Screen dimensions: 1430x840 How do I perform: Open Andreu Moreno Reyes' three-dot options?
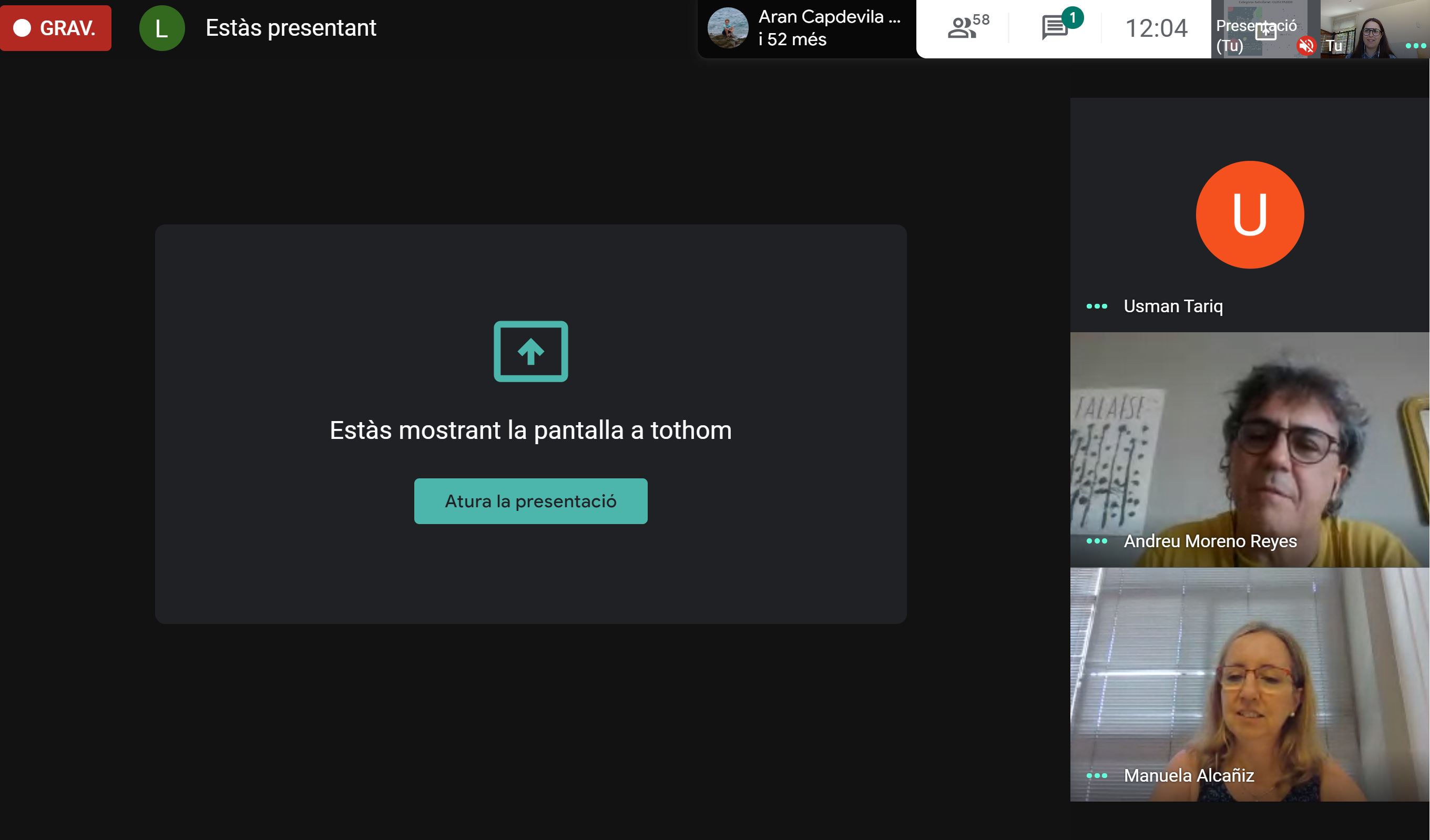pyautogui.click(x=1096, y=541)
